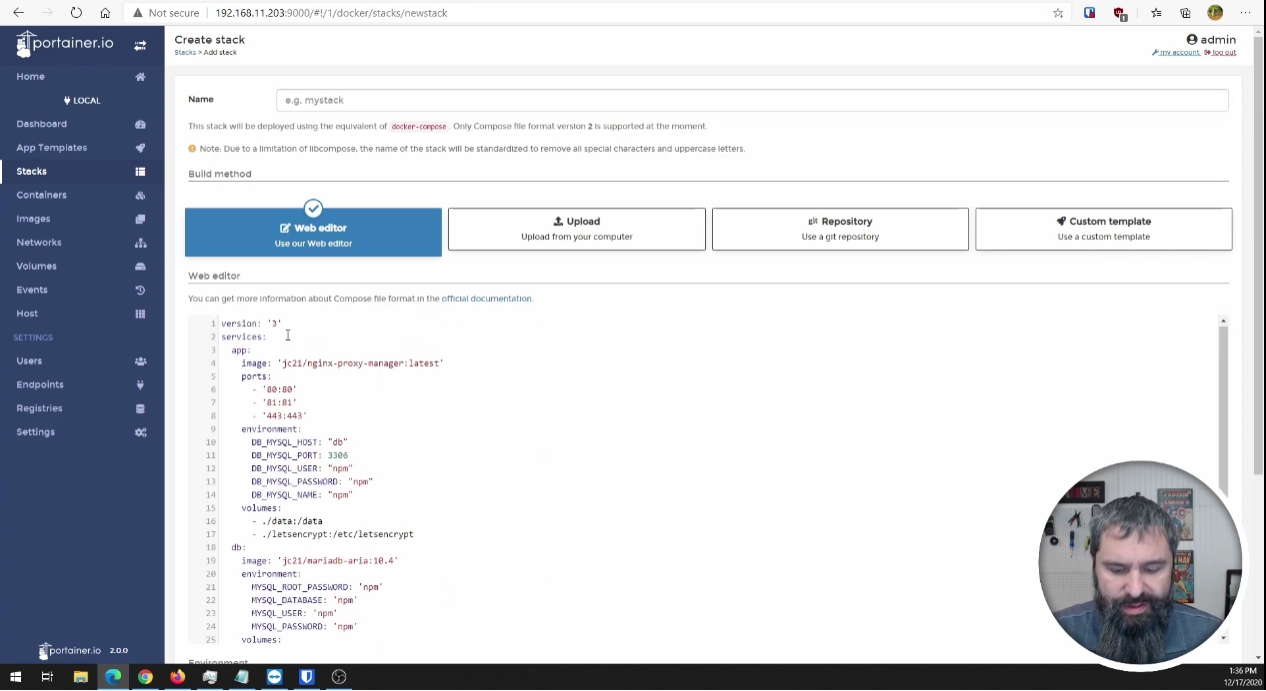The height and width of the screenshot is (691, 1266).
Task: Click browser refresh icon
Action: coord(76,13)
